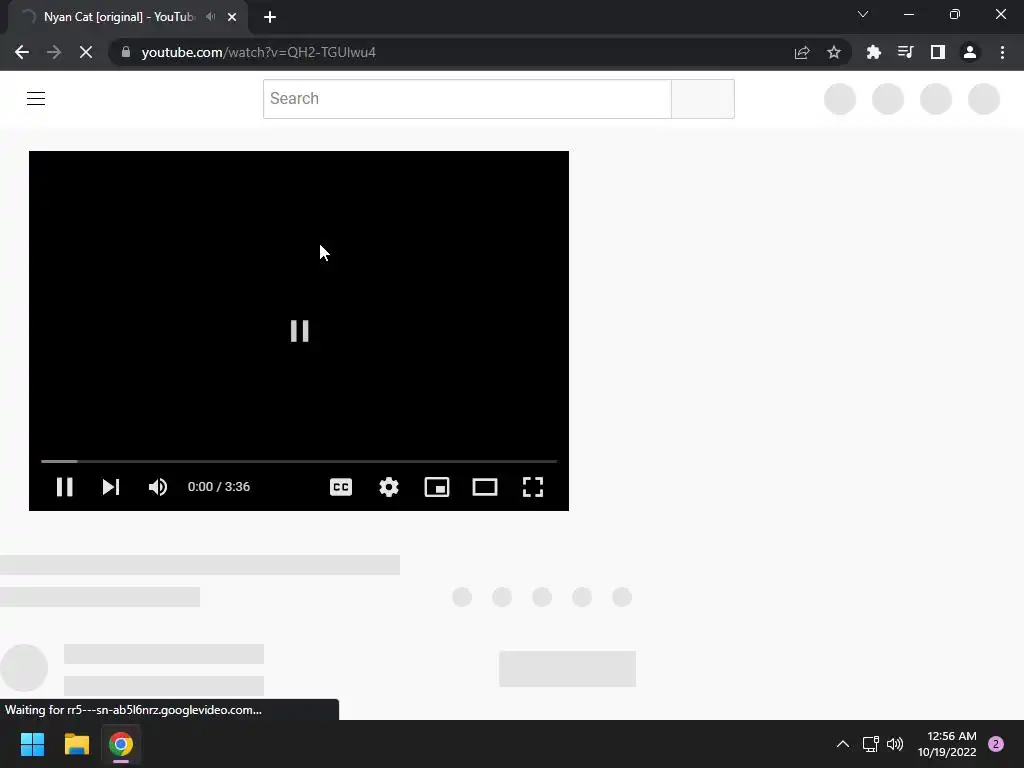Click the Chrome taskbar icon

(121, 744)
